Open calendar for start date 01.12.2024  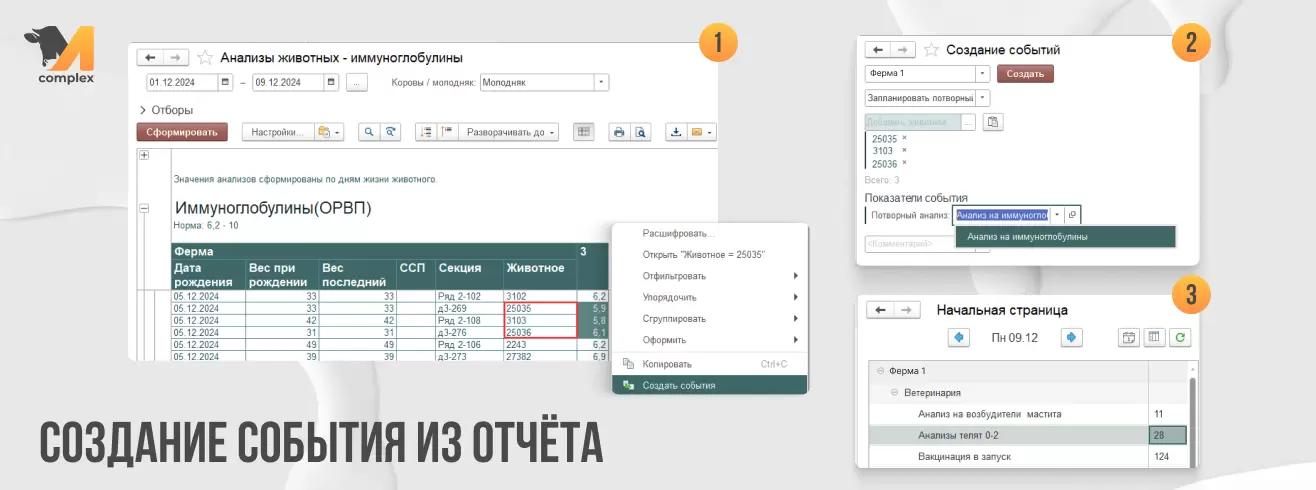tap(224, 83)
